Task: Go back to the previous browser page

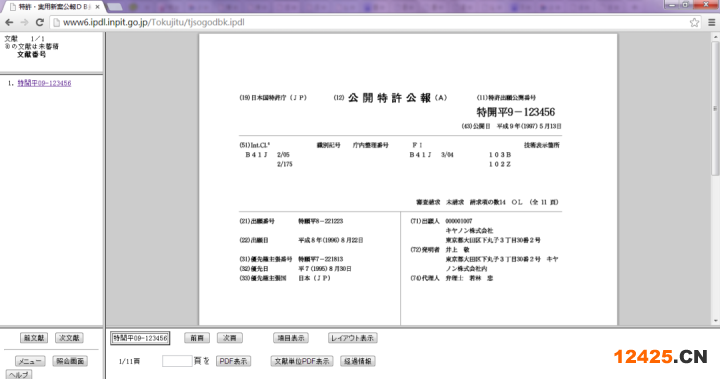Action: (x=9, y=22)
